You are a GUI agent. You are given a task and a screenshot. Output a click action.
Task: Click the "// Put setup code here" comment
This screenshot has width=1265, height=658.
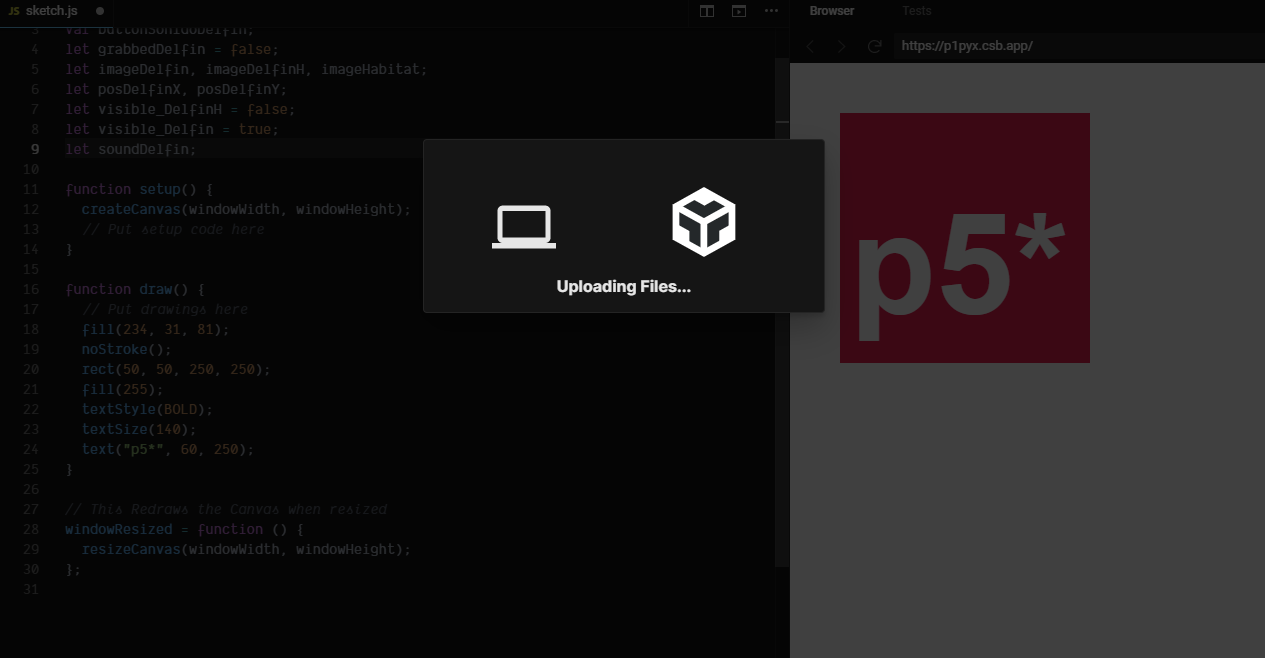(x=172, y=229)
